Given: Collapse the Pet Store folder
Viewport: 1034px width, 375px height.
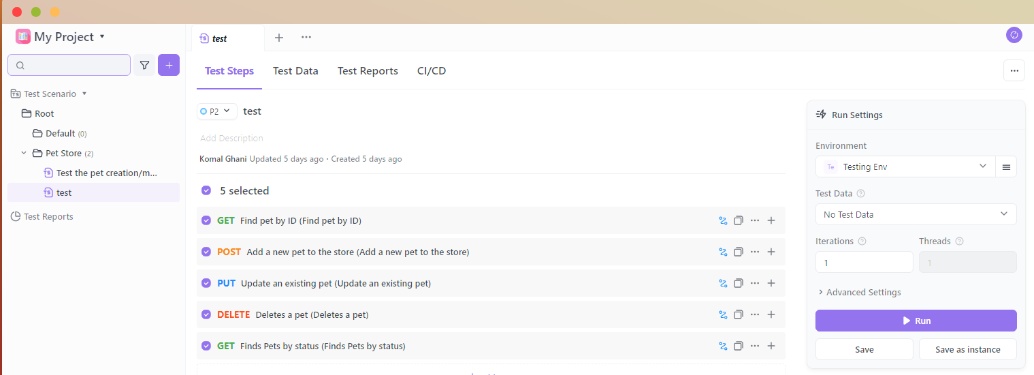Looking at the screenshot, I should click(24, 153).
